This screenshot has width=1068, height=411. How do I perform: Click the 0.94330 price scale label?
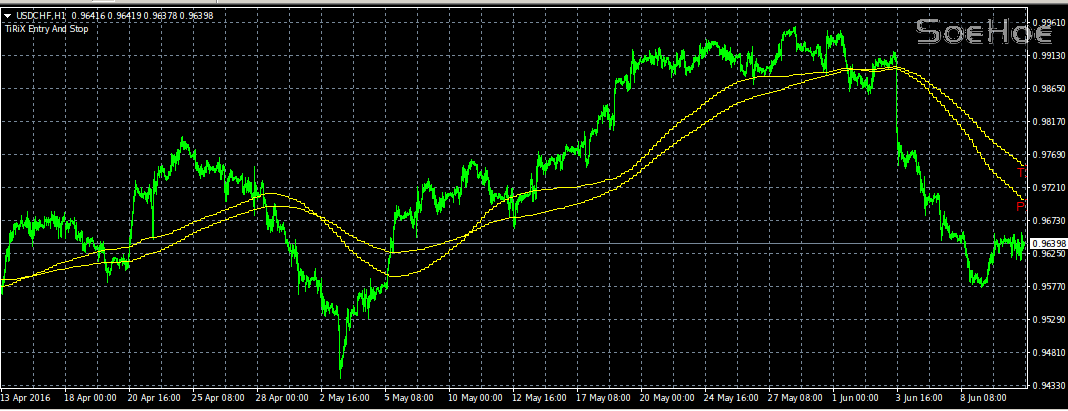click(x=1047, y=385)
